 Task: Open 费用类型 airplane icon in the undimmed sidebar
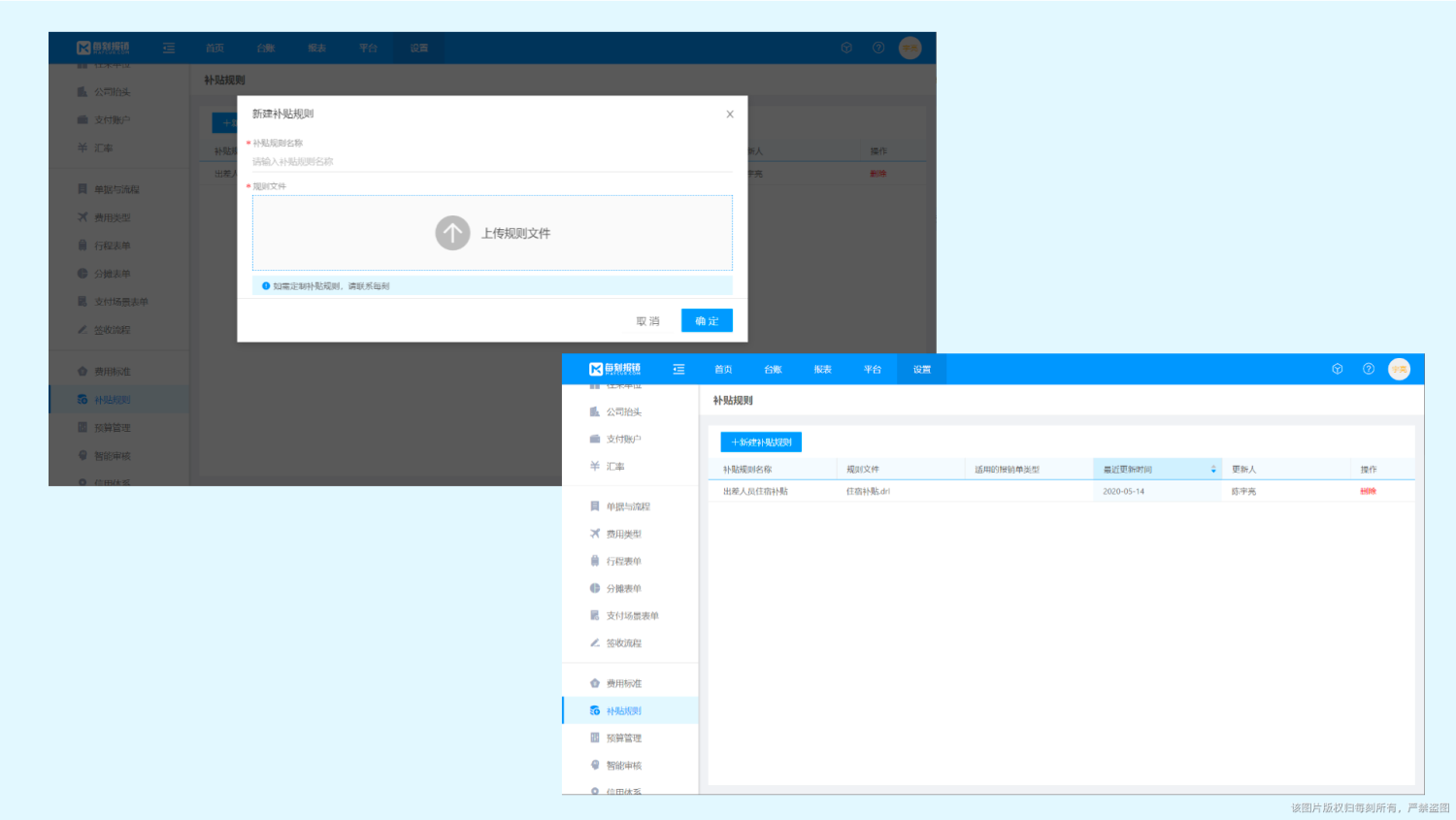pos(595,534)
